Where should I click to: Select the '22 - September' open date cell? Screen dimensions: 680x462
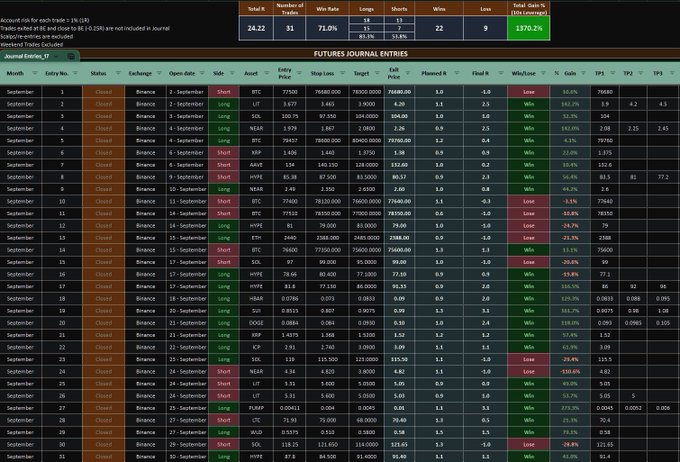point(187,347)
